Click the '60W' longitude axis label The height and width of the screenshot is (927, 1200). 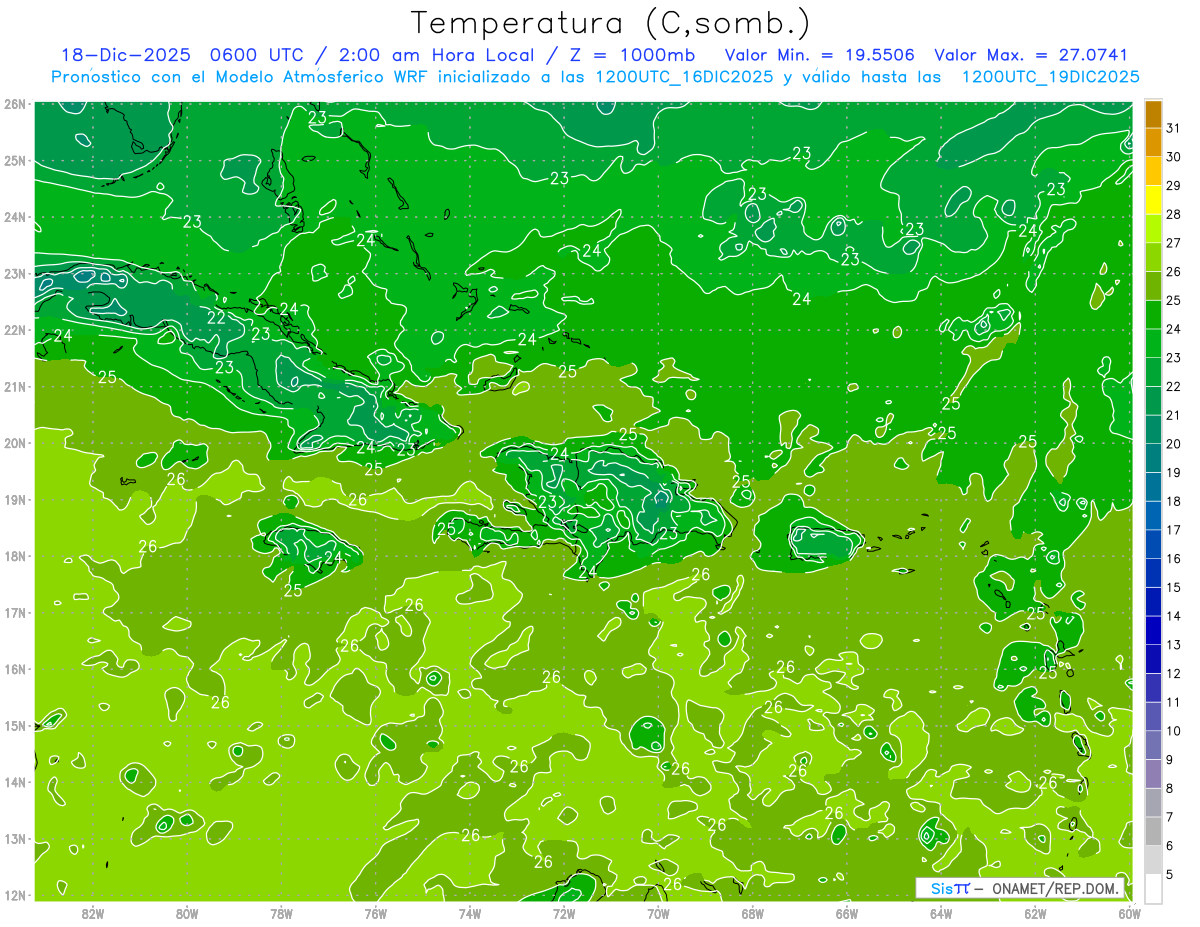point(1130,913)
